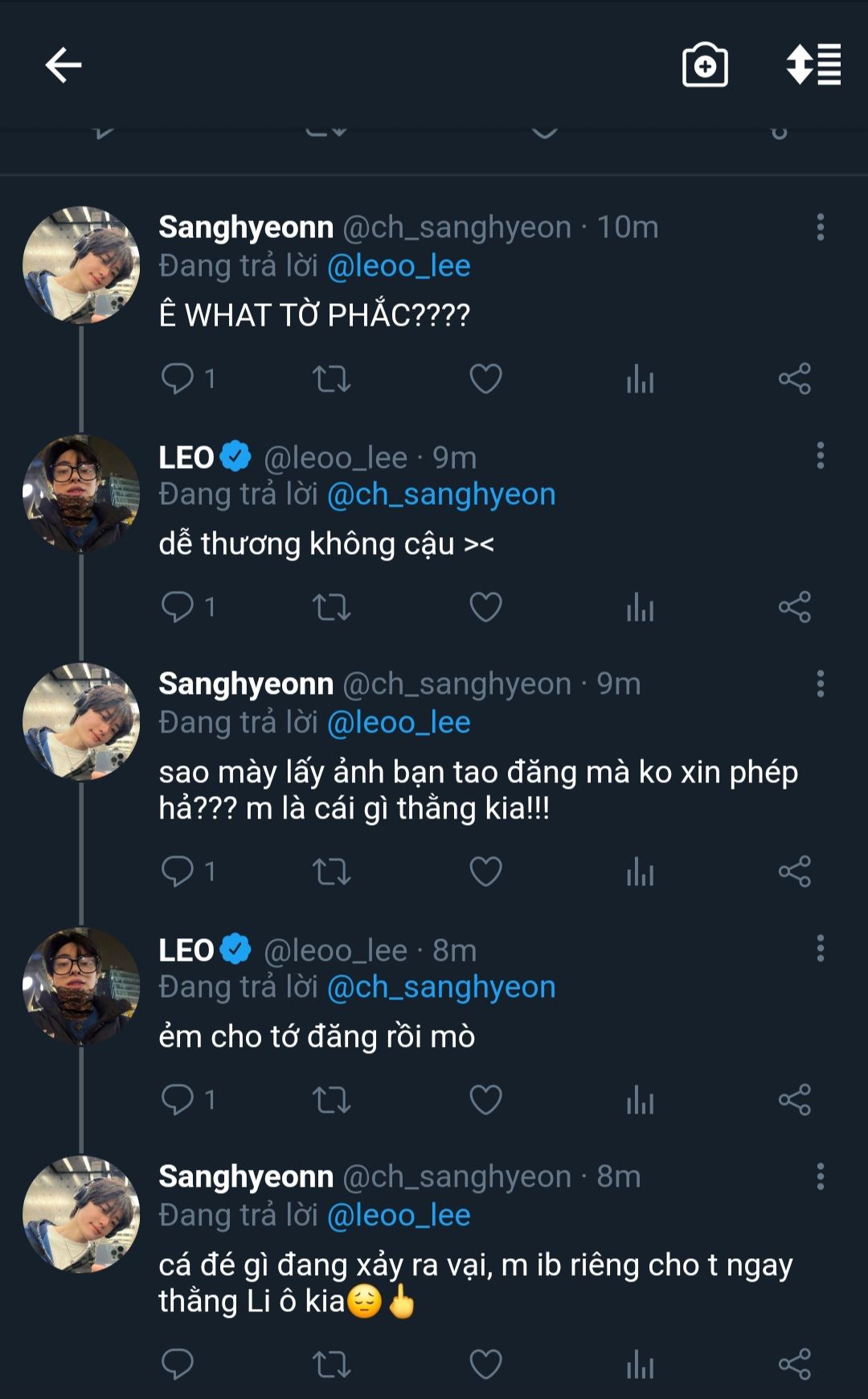Viewport: 868px width, 1399px height.
Task: Like the 'ẻm cho tớ đăng rồi mò' tweet
Action: [x=485, y=1100]
